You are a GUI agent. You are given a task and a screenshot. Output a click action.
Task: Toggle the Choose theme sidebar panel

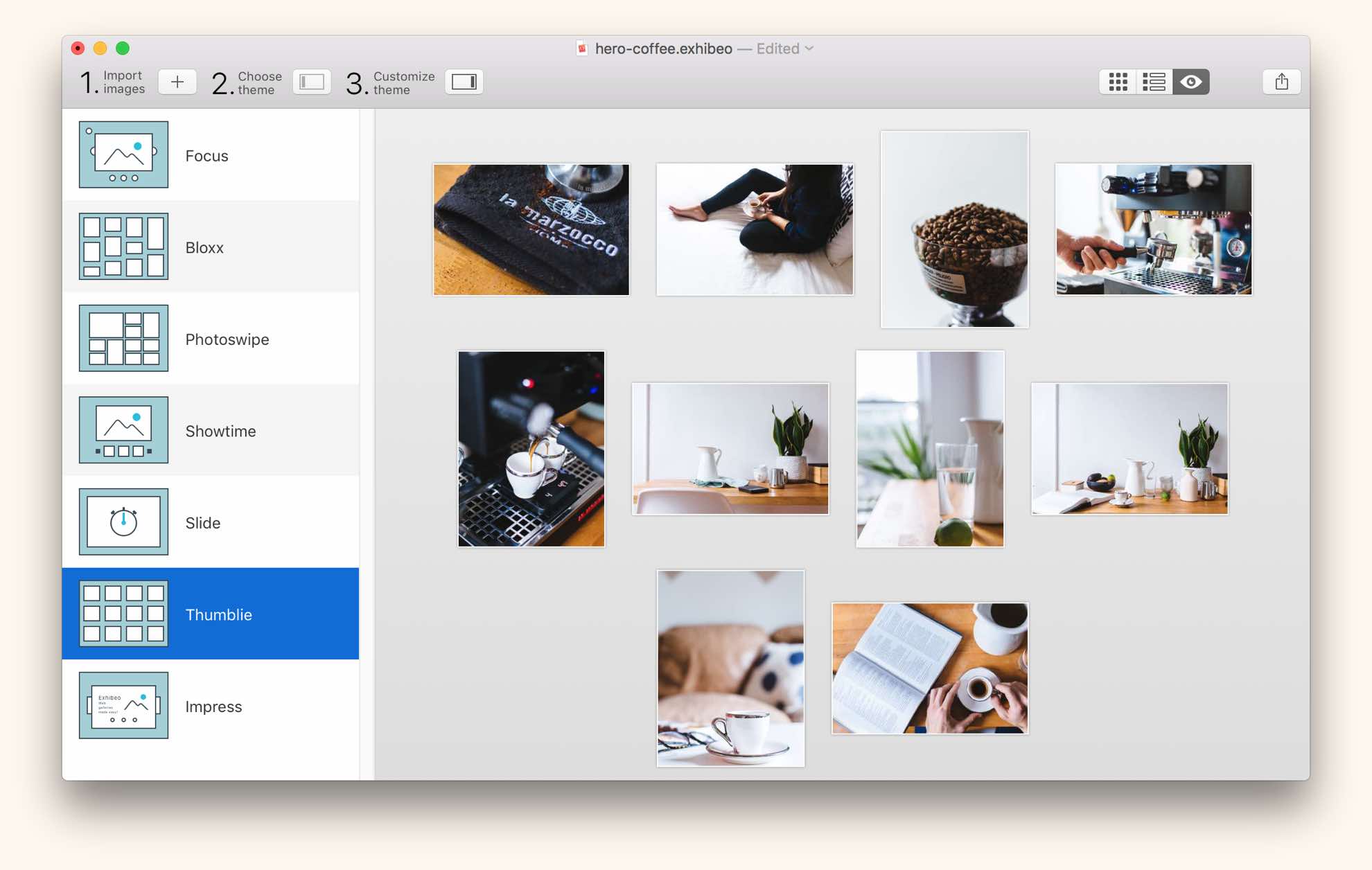point(312,82)
